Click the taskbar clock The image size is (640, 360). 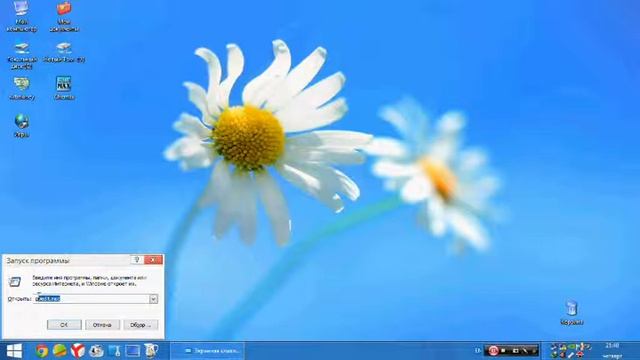click(x=612, y=351)
